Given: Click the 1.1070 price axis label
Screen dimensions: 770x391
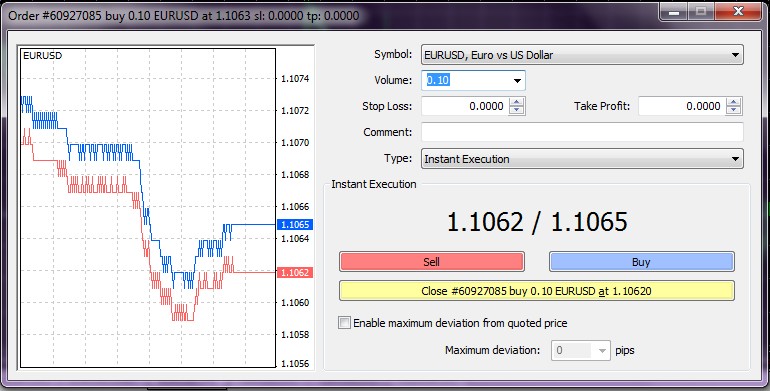Looking at the screenshot, I should click(295, 143).
